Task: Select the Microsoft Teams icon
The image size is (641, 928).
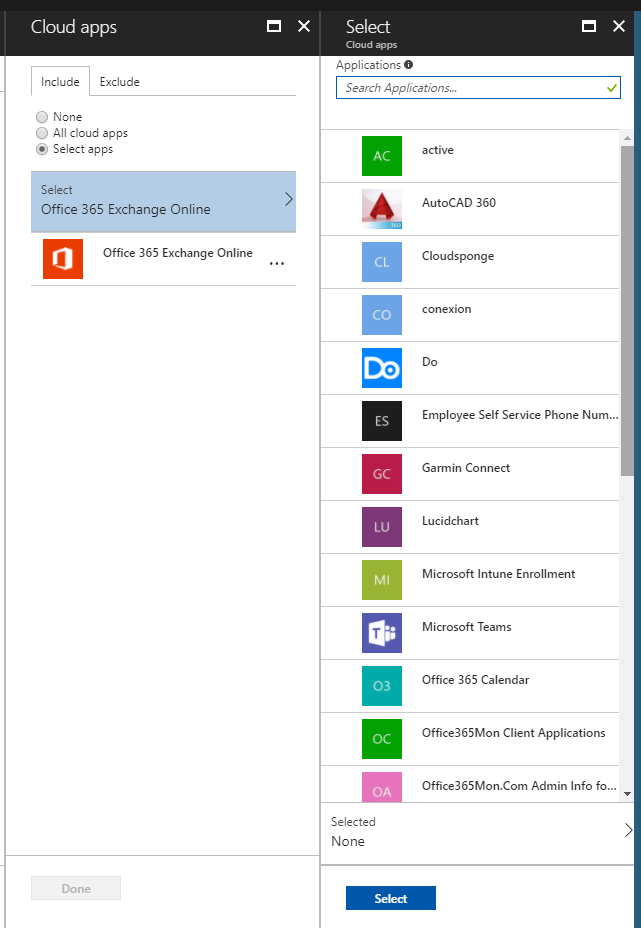Action: click(382, 633)
